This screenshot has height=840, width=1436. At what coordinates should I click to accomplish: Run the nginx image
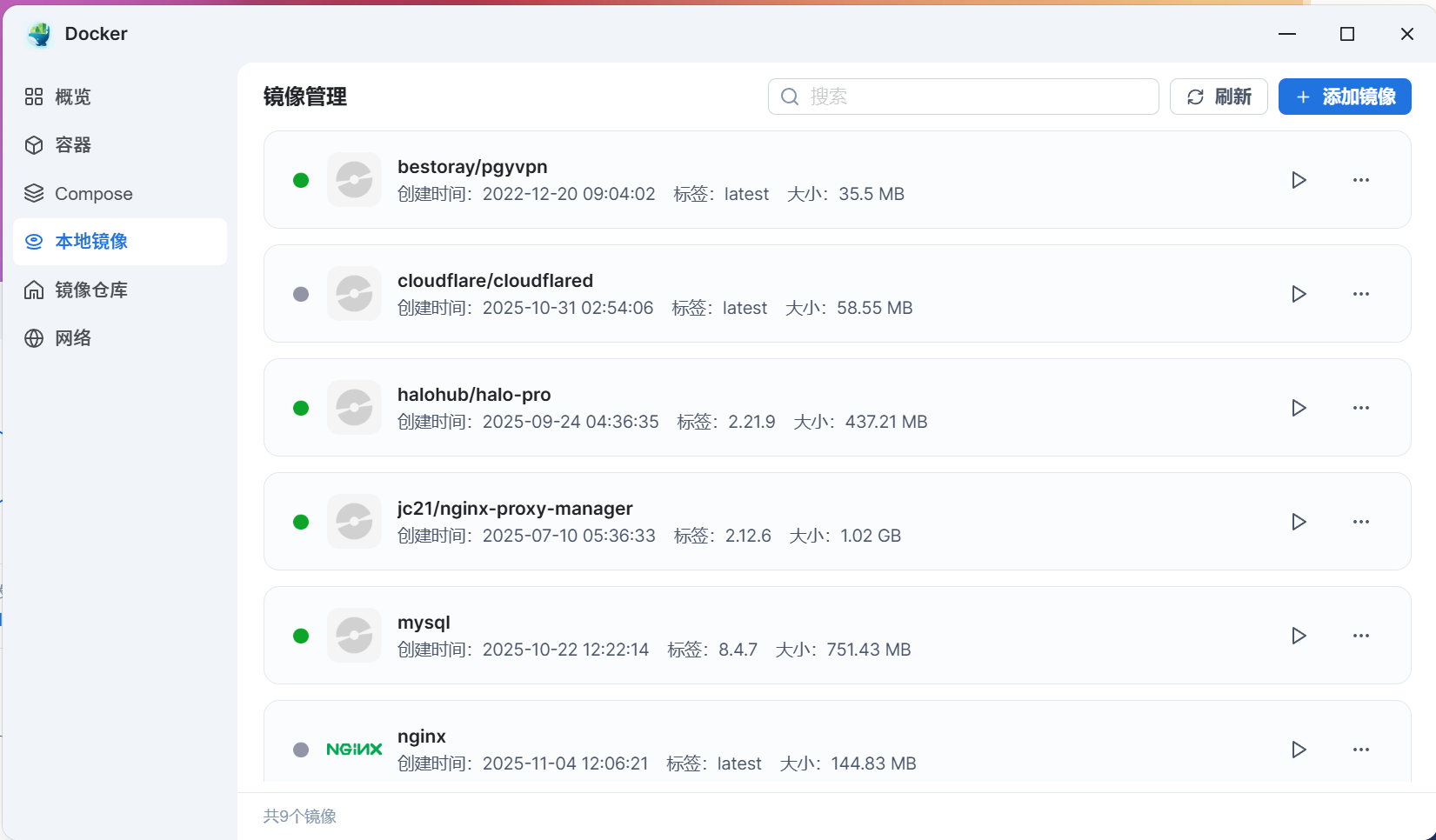pos(1299,750)
